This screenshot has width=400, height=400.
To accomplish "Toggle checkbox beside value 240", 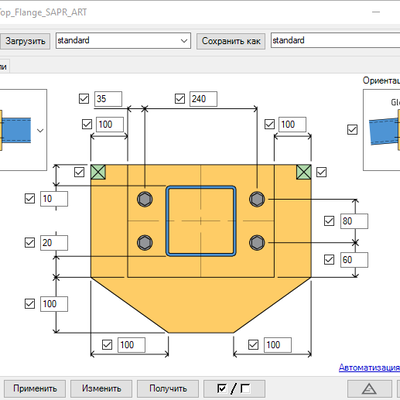I will pyautogui.click(x=180, y=99).
